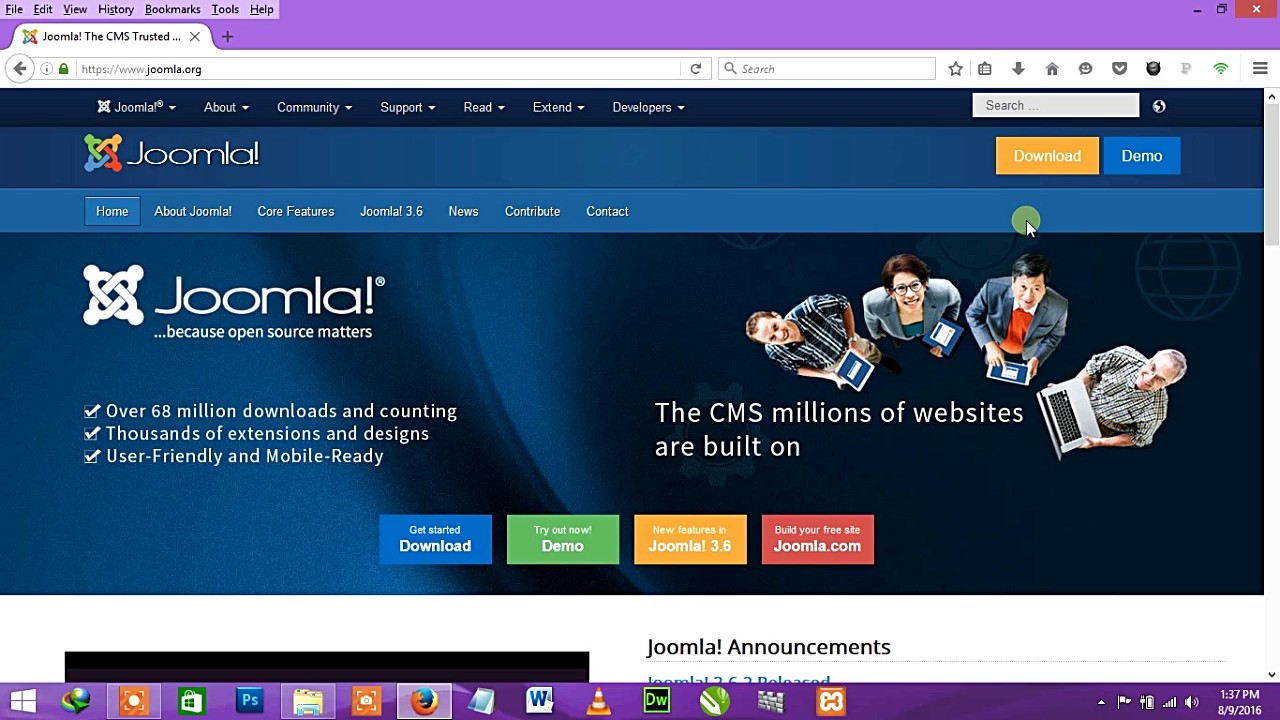Click the Firefox toolbar Search box
Viewport: 1280px width, 720px height.
827,69
